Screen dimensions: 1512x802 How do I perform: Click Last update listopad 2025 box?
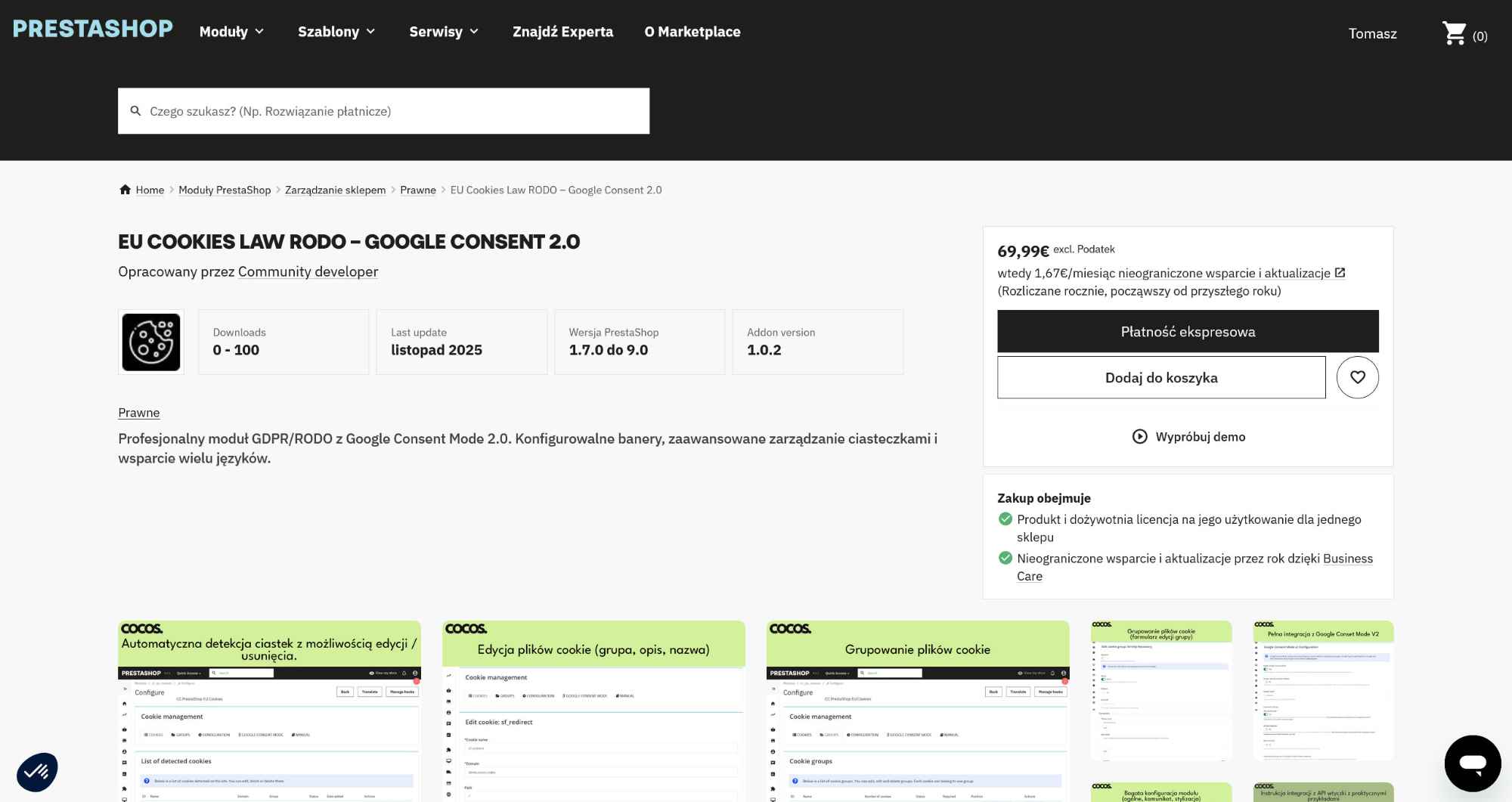pos(461,342)
